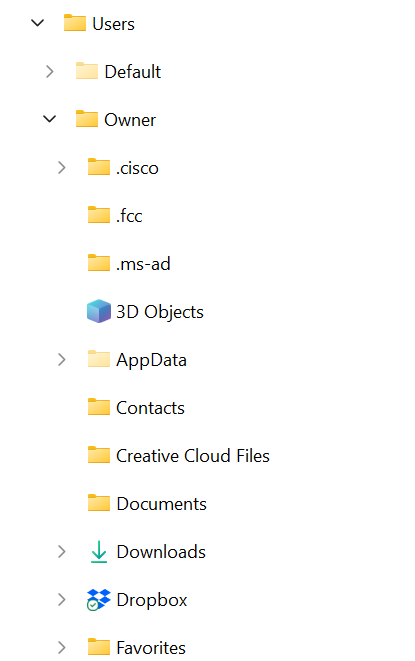Viewport: 415px width, 661px height.
Task: Click the 3D Objects cube icon
Action: (x=99, y=311)
